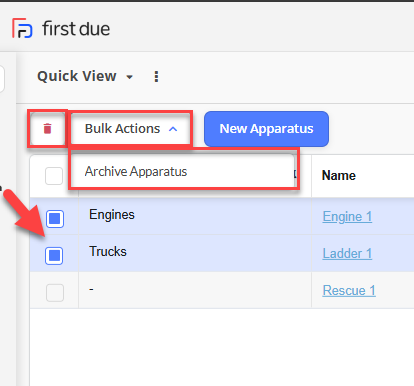Screen dimensions: 414x386
Task: Click the Bulk Actions chevron arrow
Action: (173, 129)
